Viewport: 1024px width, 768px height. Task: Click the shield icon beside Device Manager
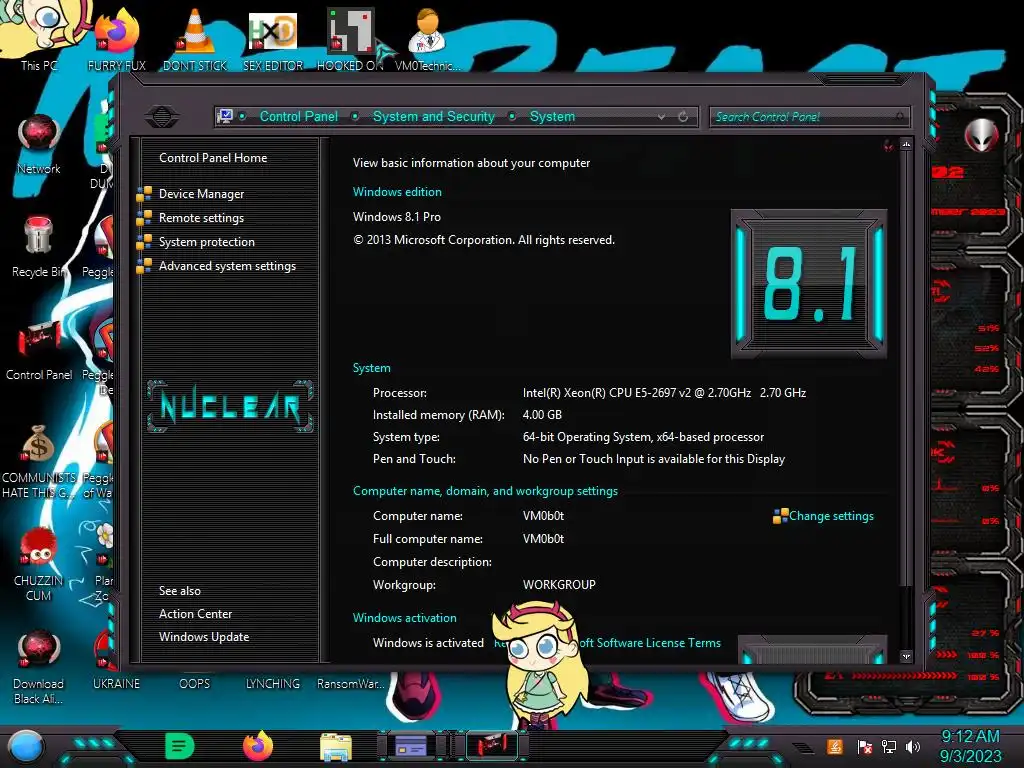[x=144, y=194]
